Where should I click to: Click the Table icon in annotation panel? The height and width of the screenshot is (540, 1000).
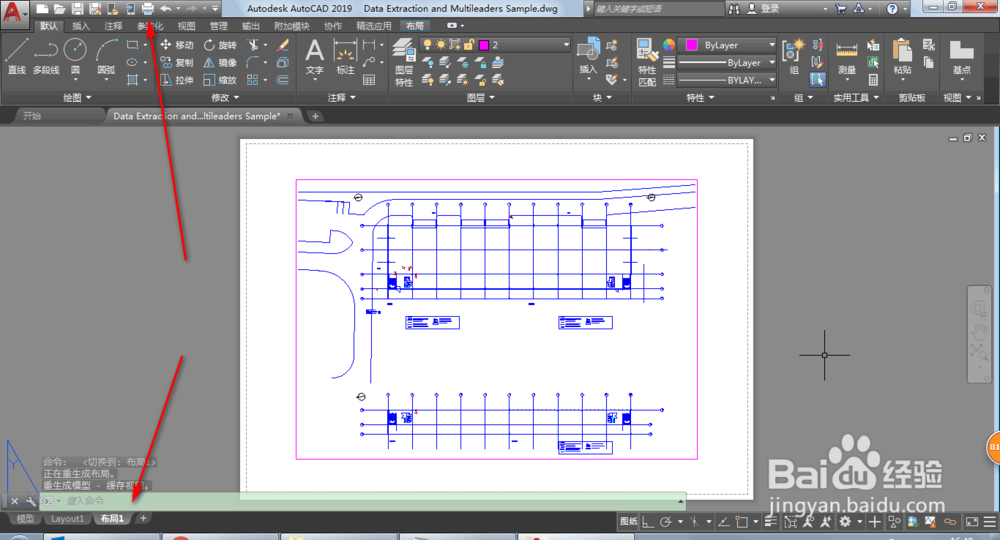[x=369, y=80]
